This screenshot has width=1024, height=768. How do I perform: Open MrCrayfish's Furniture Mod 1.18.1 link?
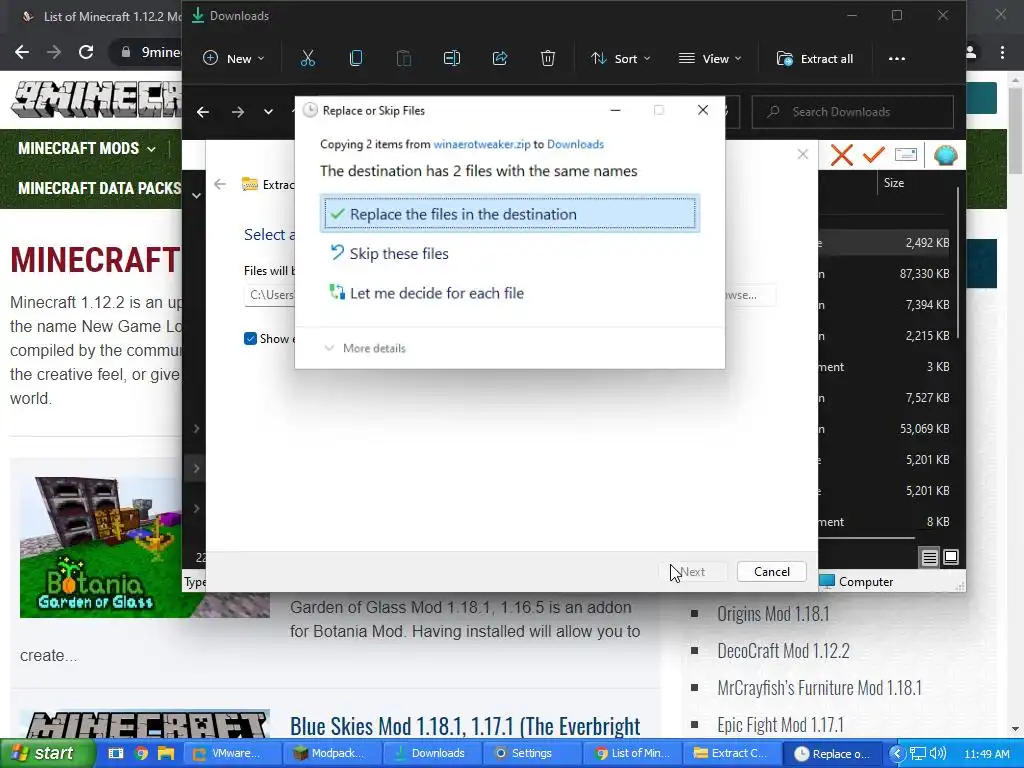click(819, 688)
